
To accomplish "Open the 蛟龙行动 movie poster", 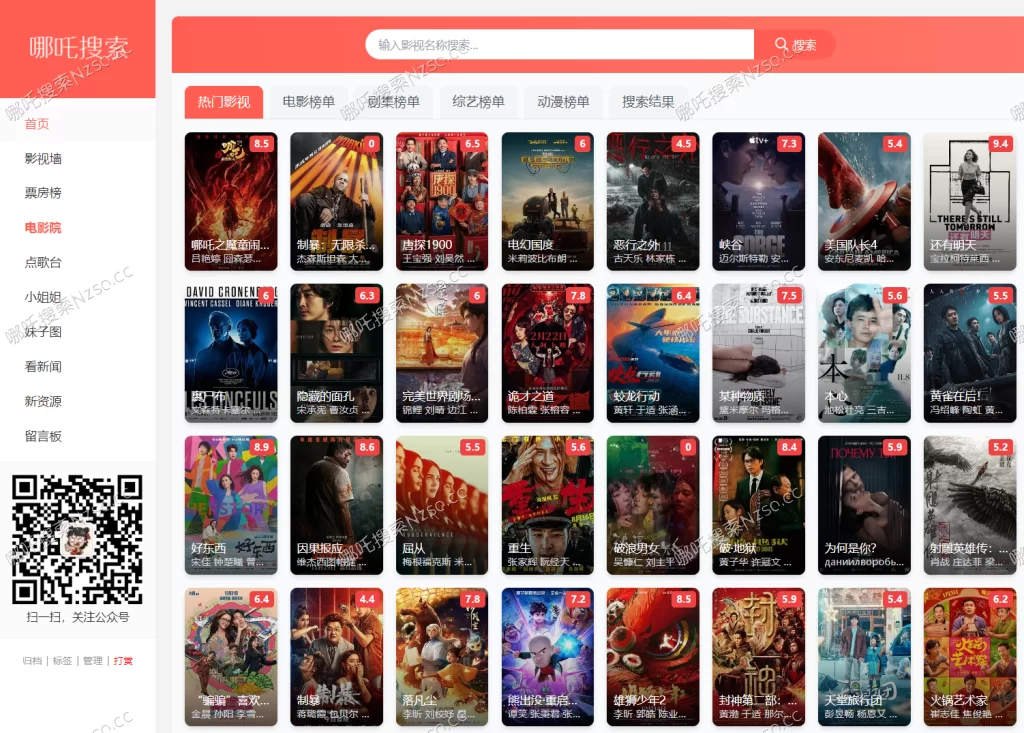I will tap(653, 353).
